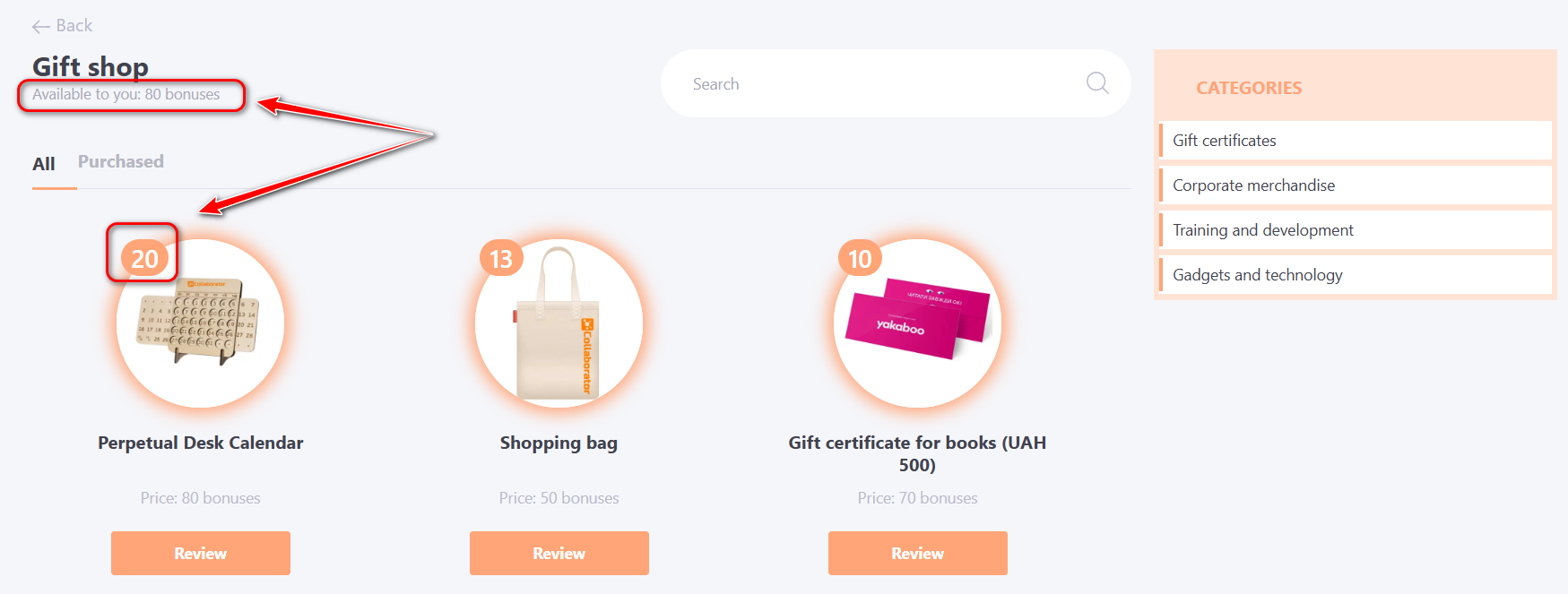Click the 20 badge on Perpetual Desk Calendar
This screenshot has width=1568, height=594.
tap(143, 258)
